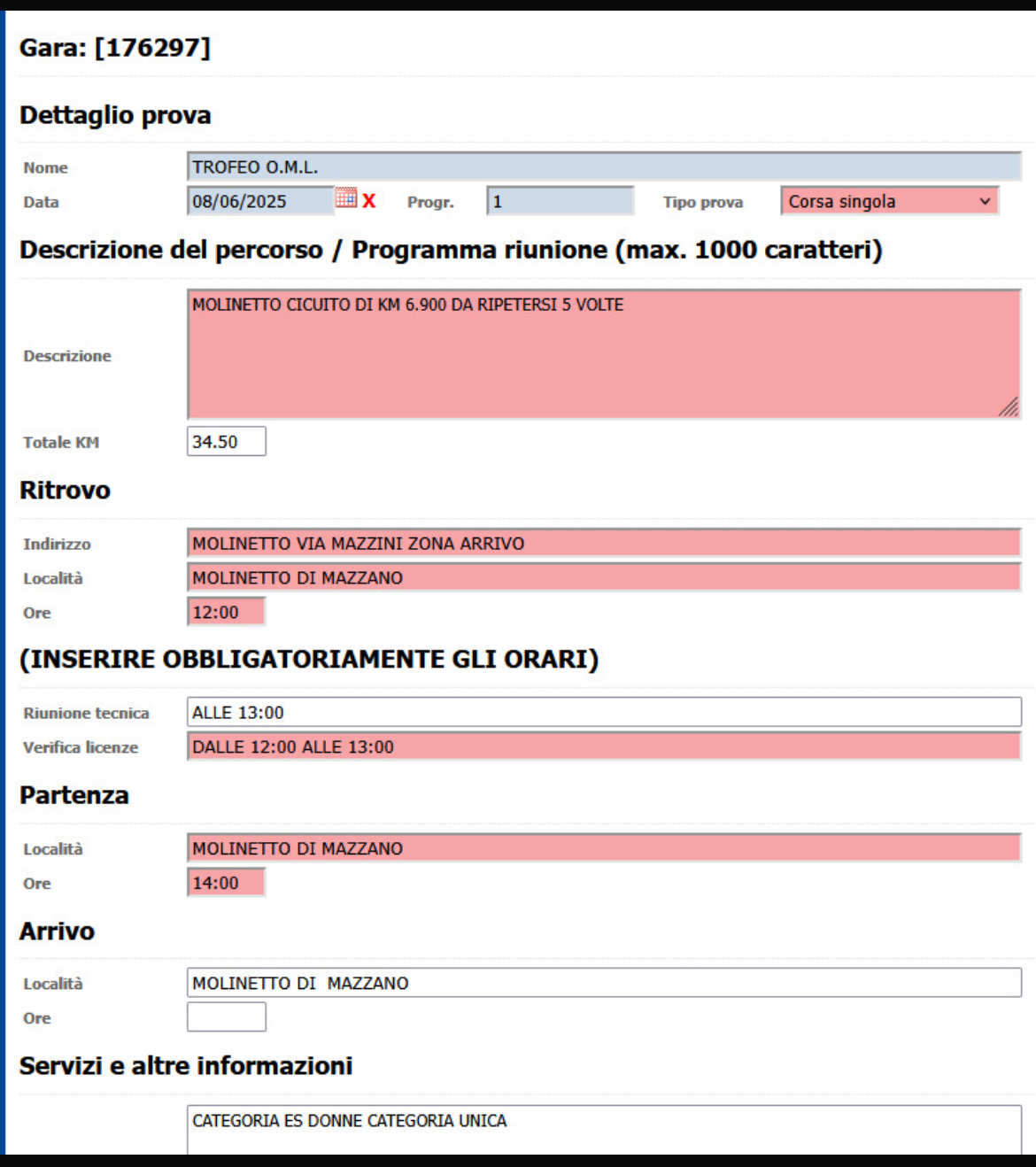Screen dimensions: 1036x1167
Task: Click the Data field showing 08/06/2025
Action: [260, 202]
